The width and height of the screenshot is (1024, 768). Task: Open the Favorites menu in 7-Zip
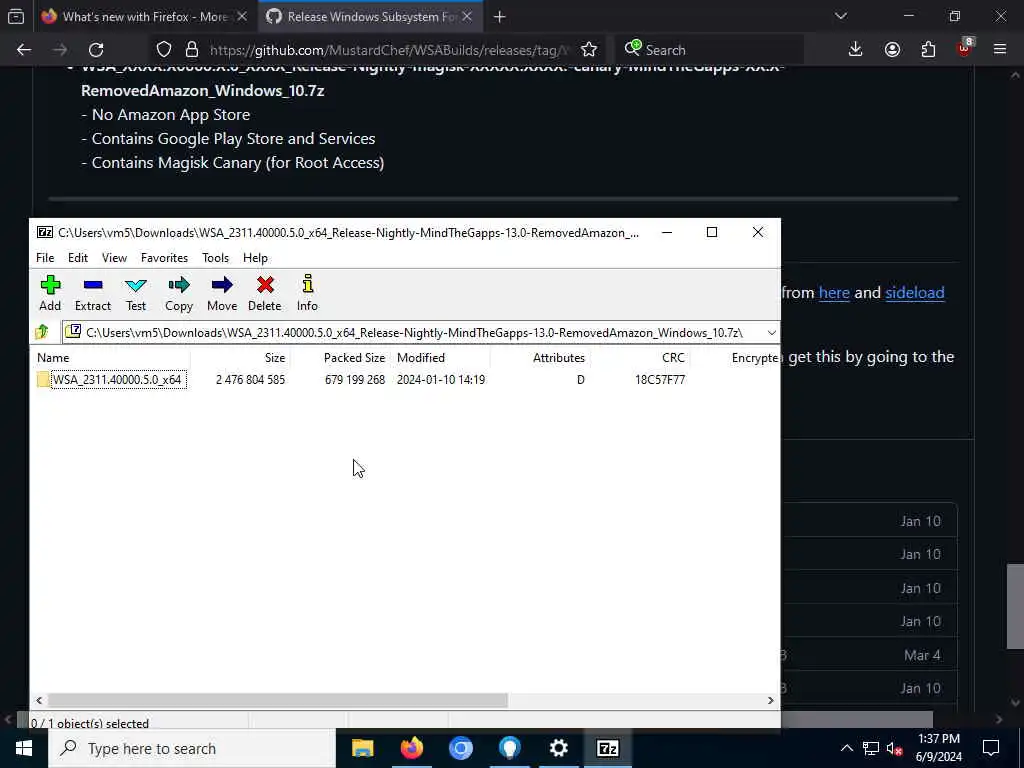[165, 258]
